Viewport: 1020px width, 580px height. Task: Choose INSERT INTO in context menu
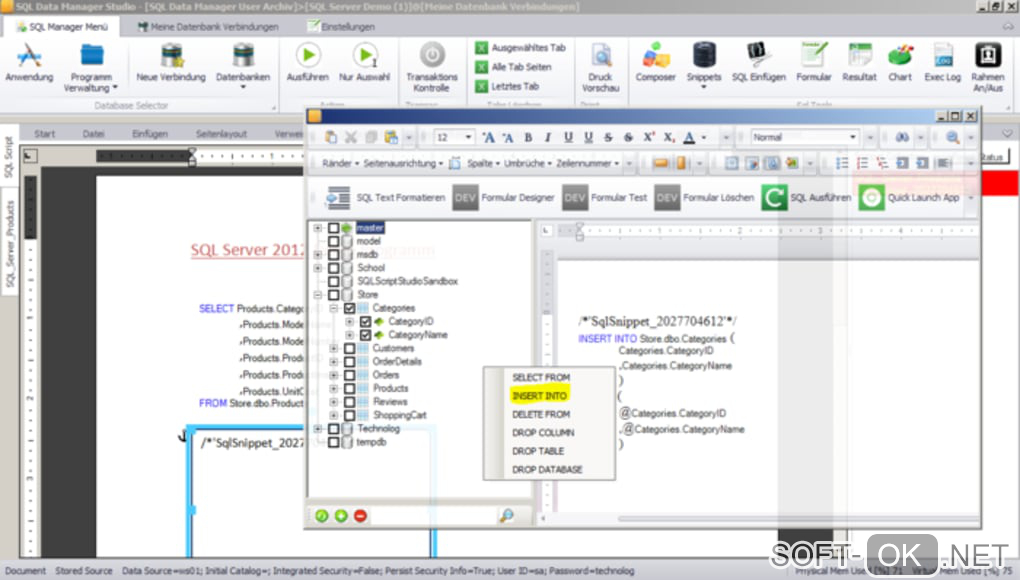click(x=539, y=395)
